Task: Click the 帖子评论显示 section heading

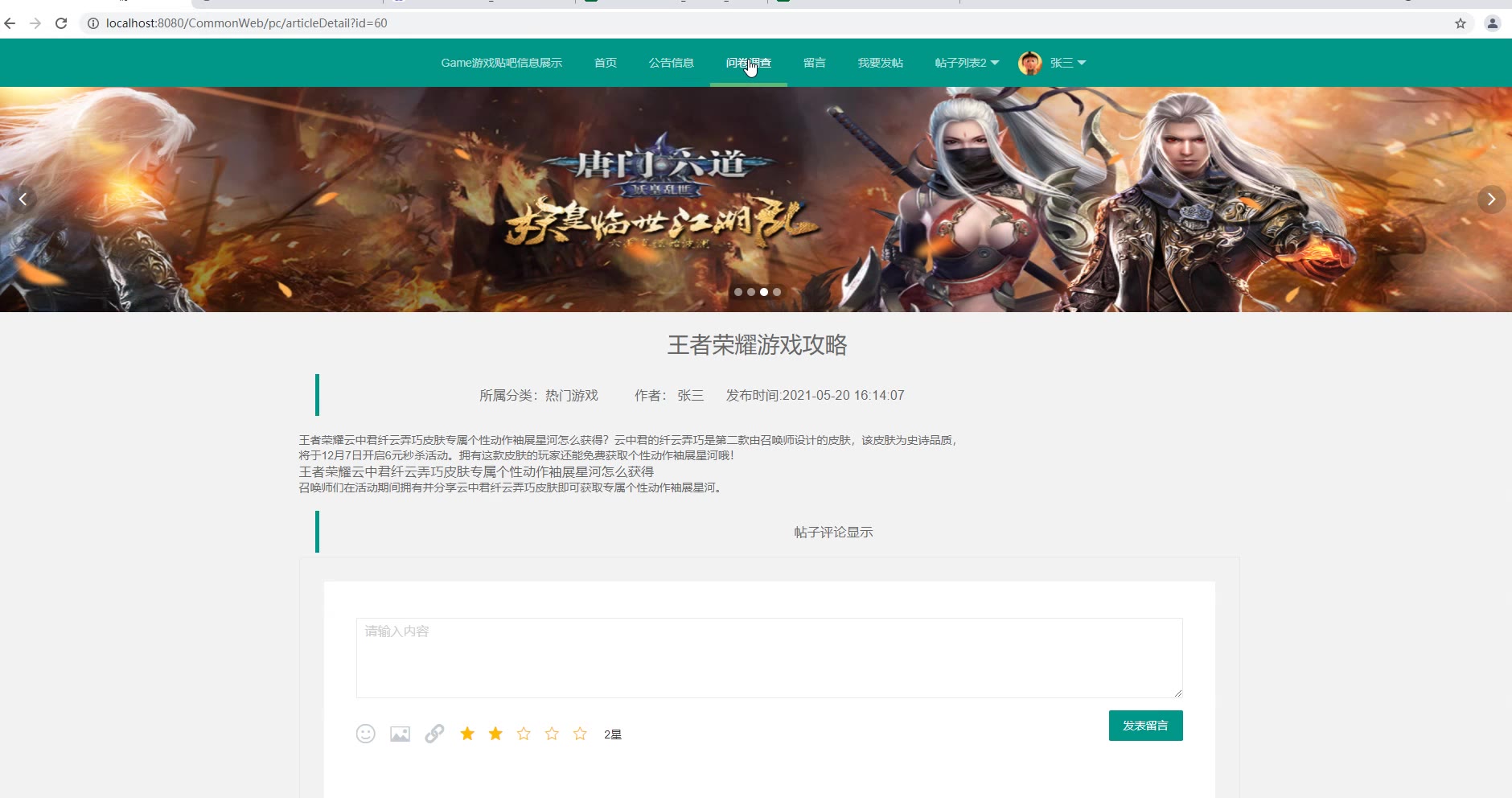Action: (x=833, y=533)
